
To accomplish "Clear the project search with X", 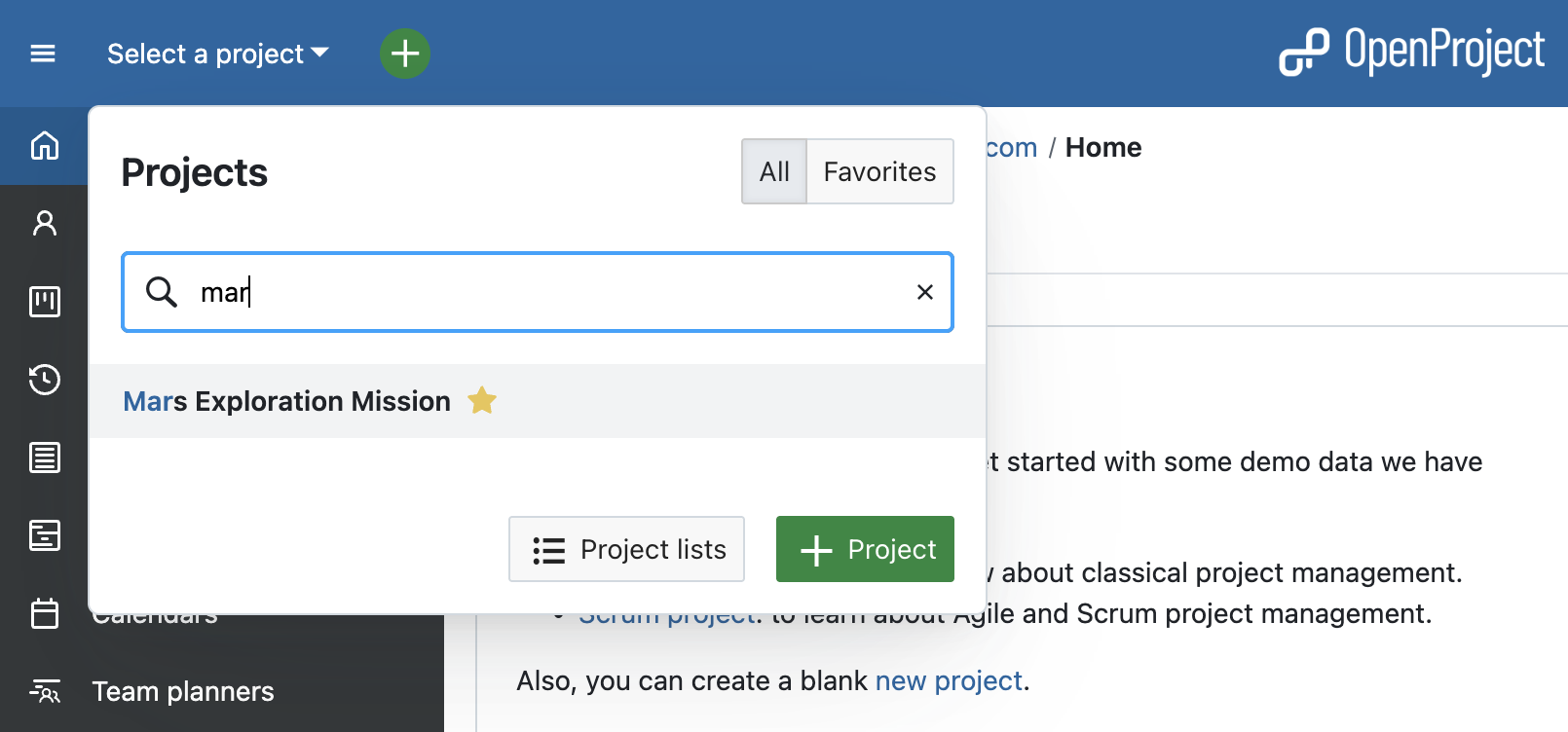I will [925, 292].
